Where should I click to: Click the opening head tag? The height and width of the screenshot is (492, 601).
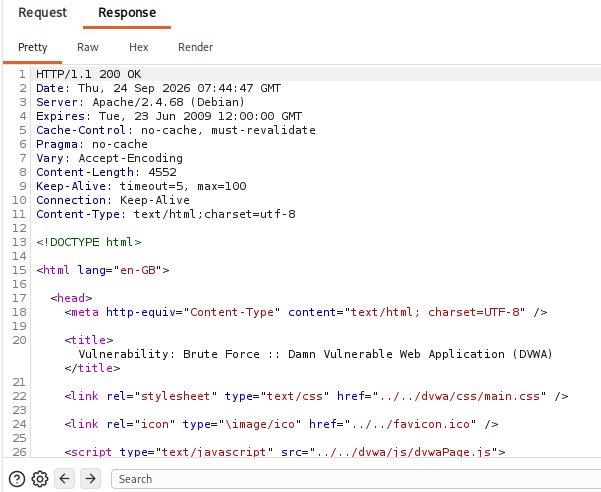pos(71,298)
